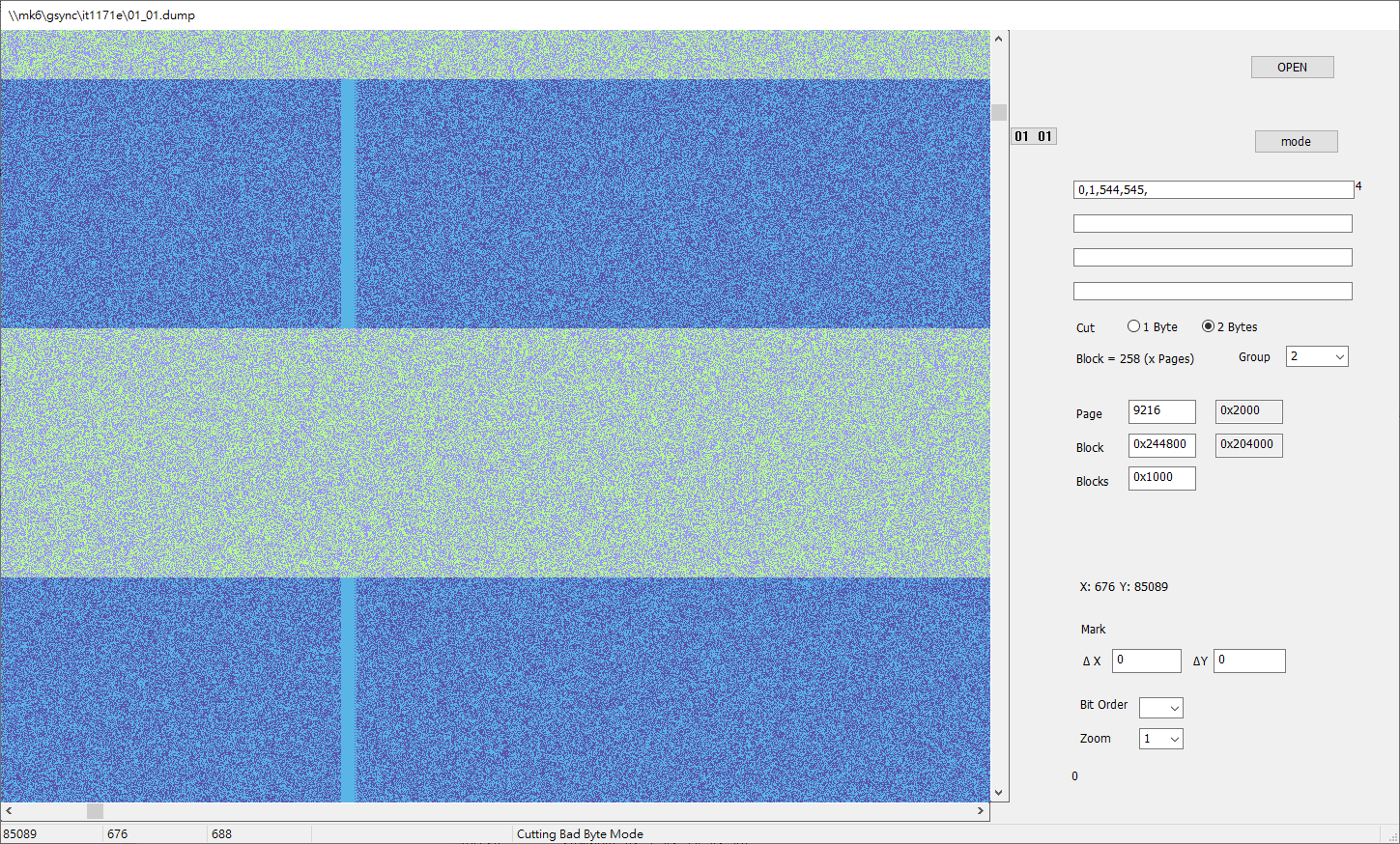Image resolution: width=1400 pixels, height=844 pixels.
Task: Click the OPEN button
Action: click(1292, 67)
